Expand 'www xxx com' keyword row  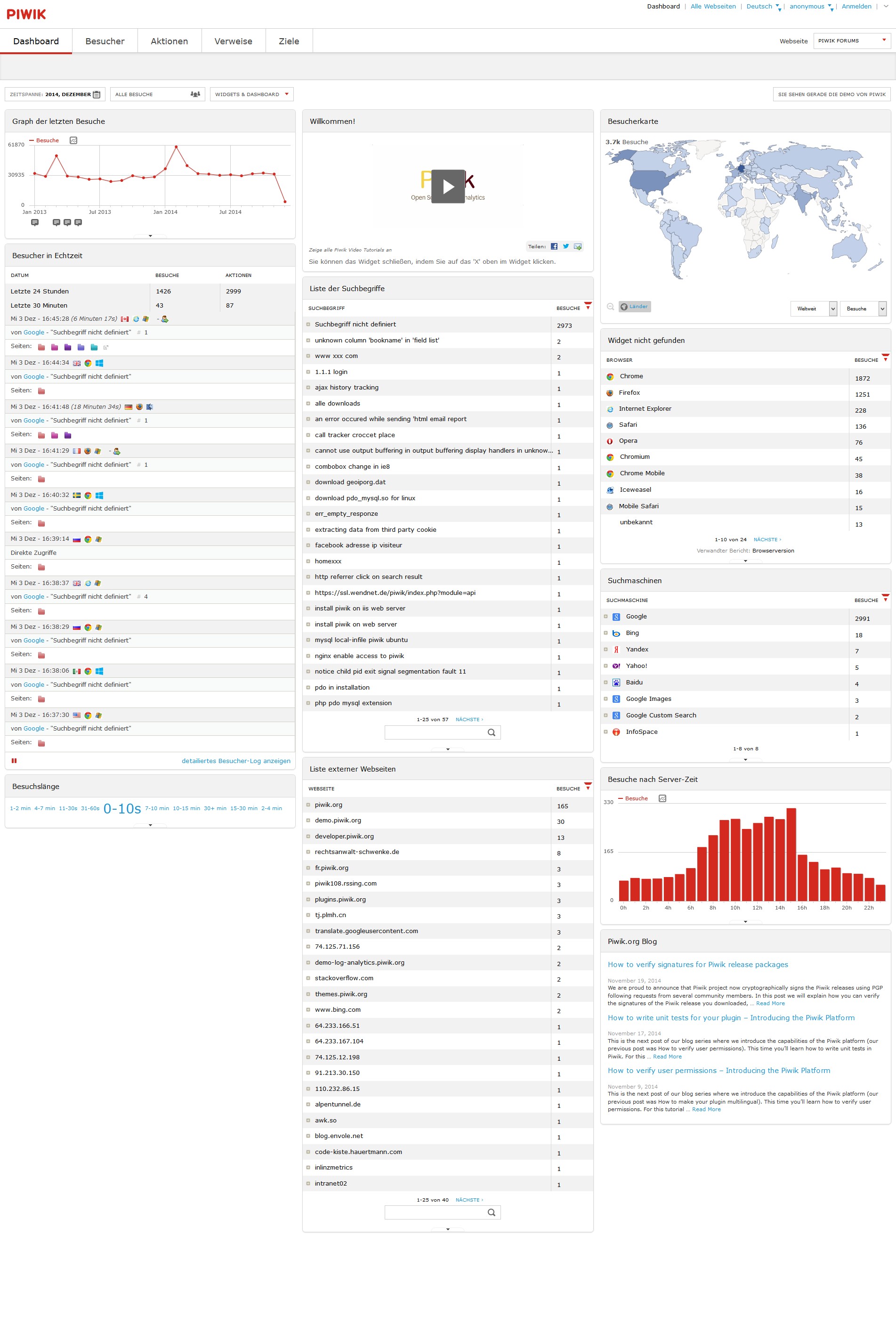[x=309, y=357]
